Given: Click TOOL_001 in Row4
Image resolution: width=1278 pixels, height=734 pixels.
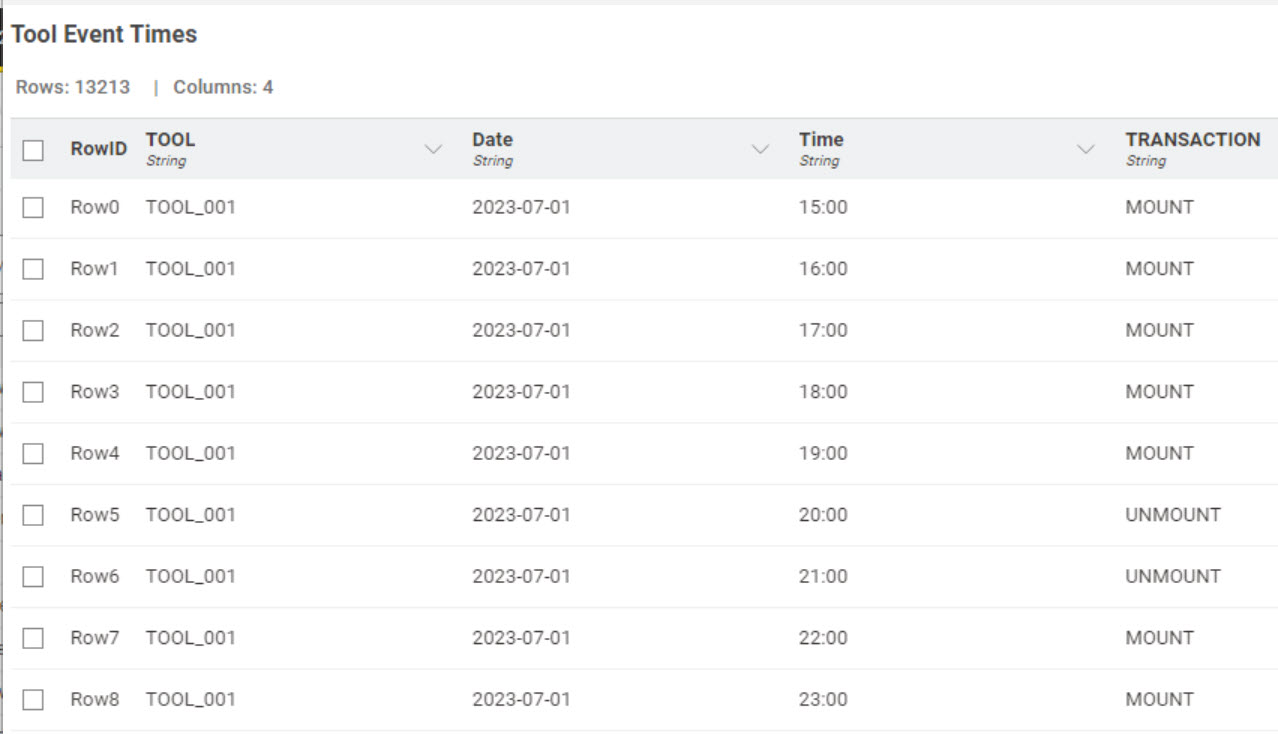Looking at the screenshot, I should 191,453.
